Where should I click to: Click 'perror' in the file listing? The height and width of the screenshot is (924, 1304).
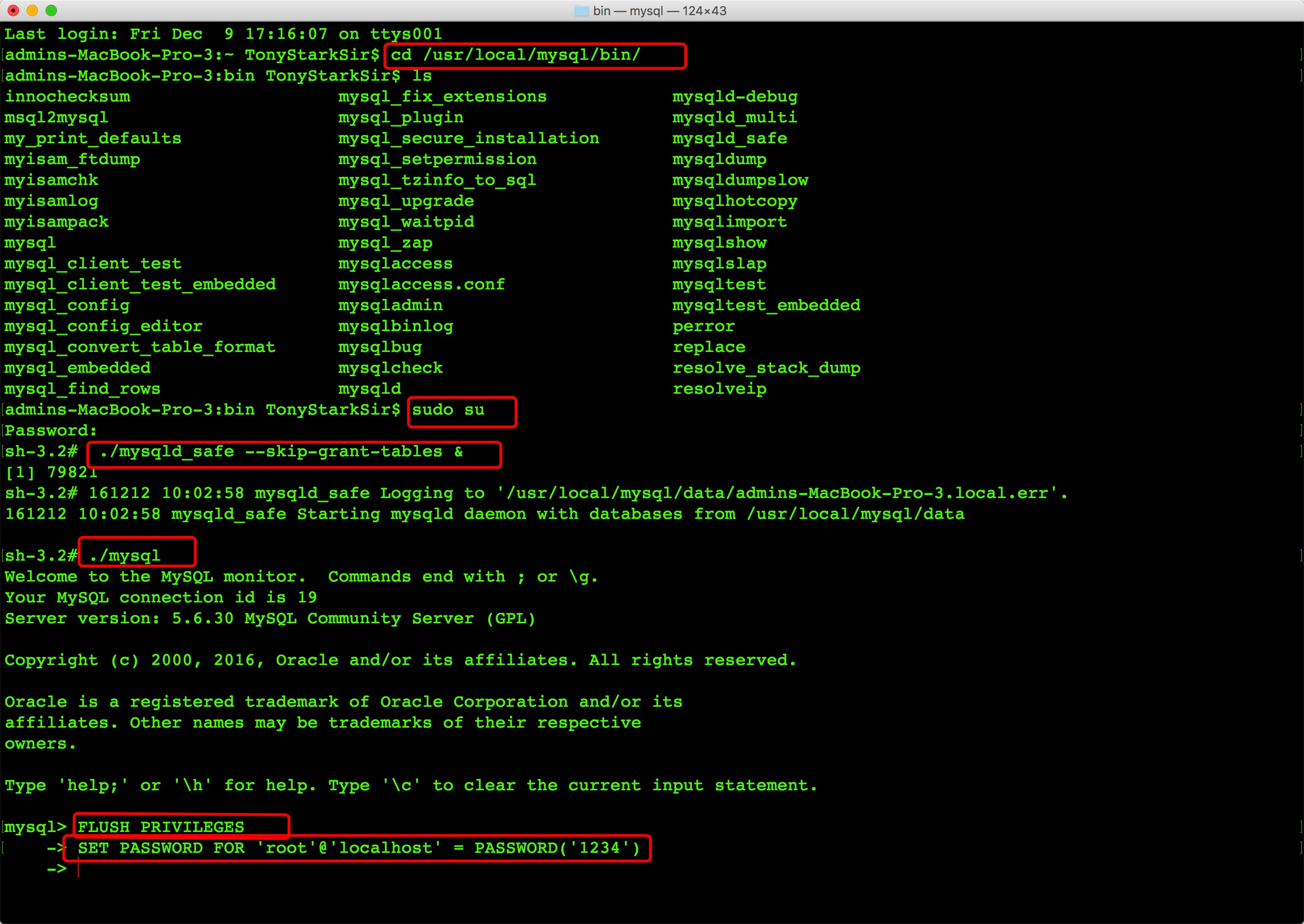coord(704,327)
